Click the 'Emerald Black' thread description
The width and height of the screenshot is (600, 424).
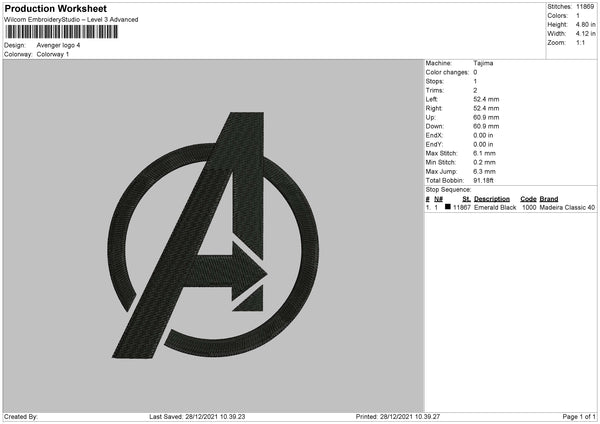(x=495, y=207)
